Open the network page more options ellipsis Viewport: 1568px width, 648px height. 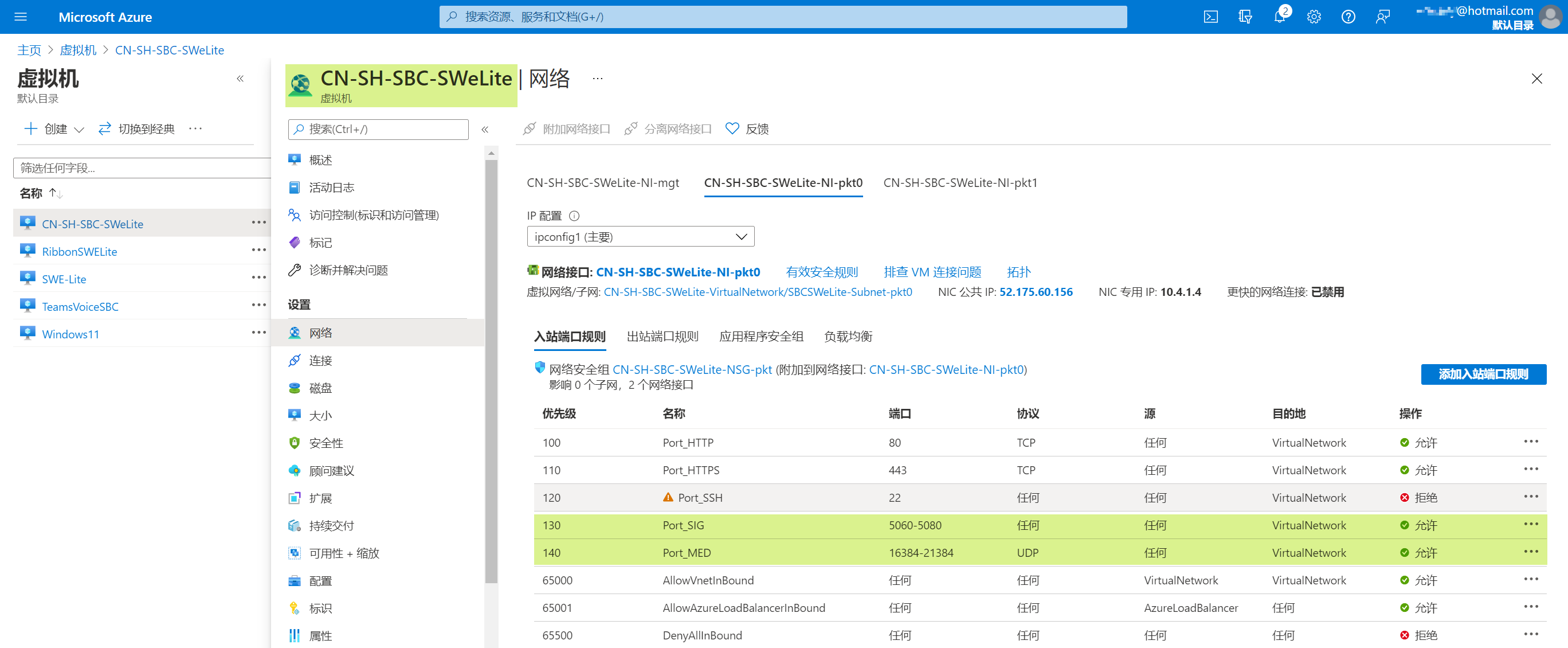point(598,79)
